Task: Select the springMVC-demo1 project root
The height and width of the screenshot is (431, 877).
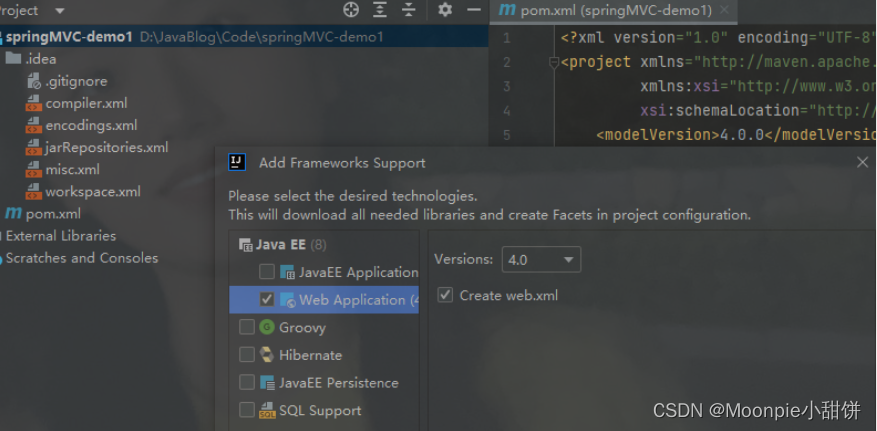Action: click(x=244, y=37)
